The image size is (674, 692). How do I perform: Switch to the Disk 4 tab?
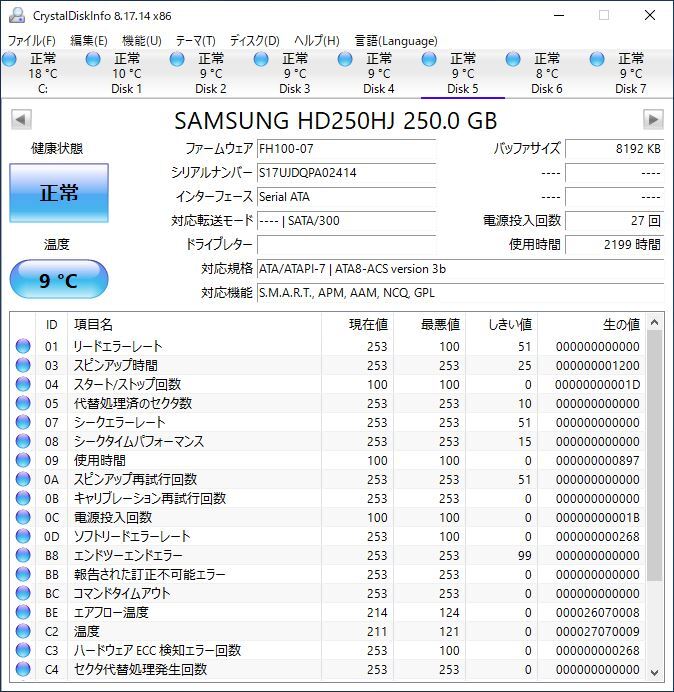[378, 73]
